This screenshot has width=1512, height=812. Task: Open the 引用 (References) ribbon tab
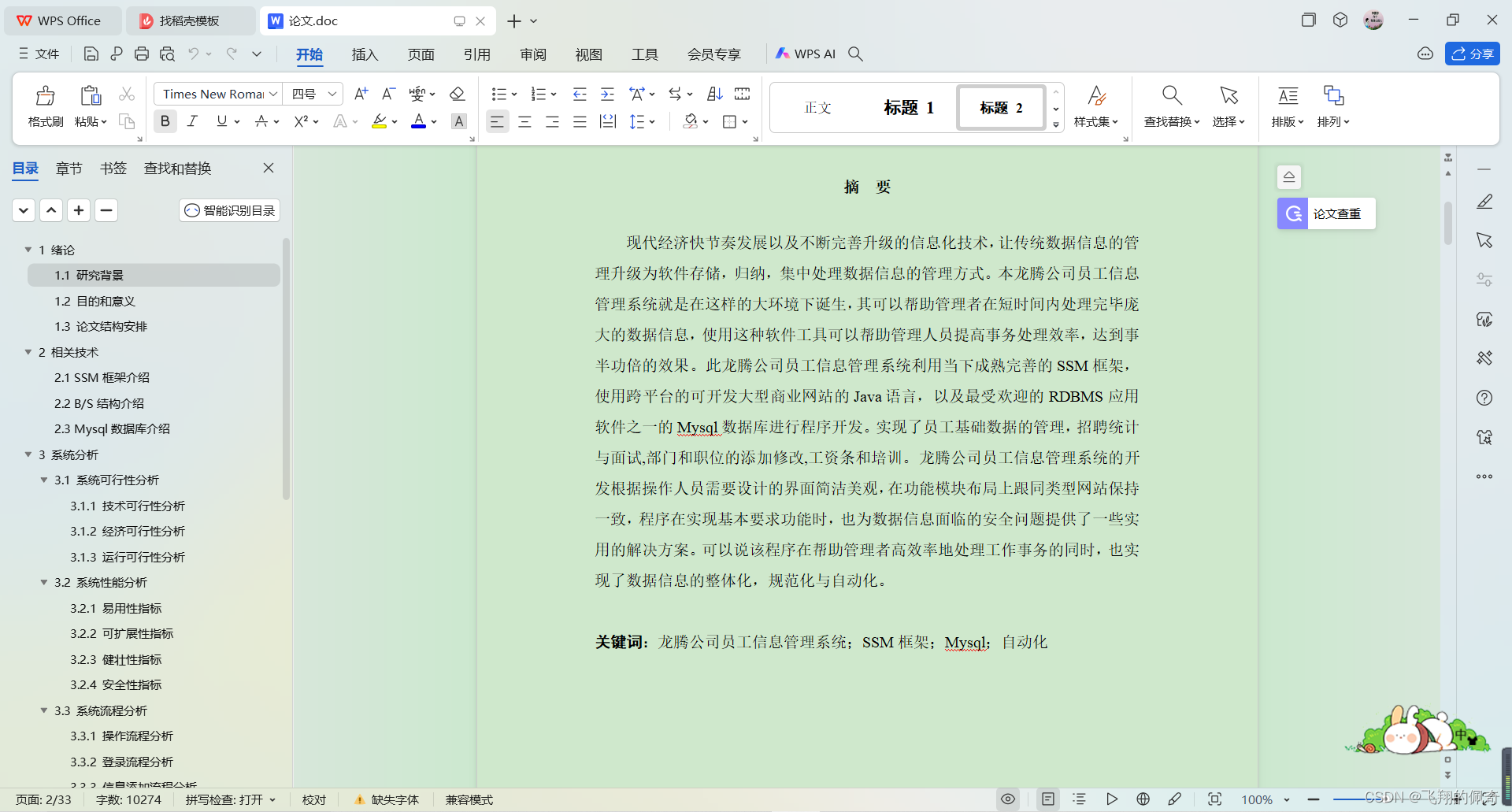tap(477, 54)
